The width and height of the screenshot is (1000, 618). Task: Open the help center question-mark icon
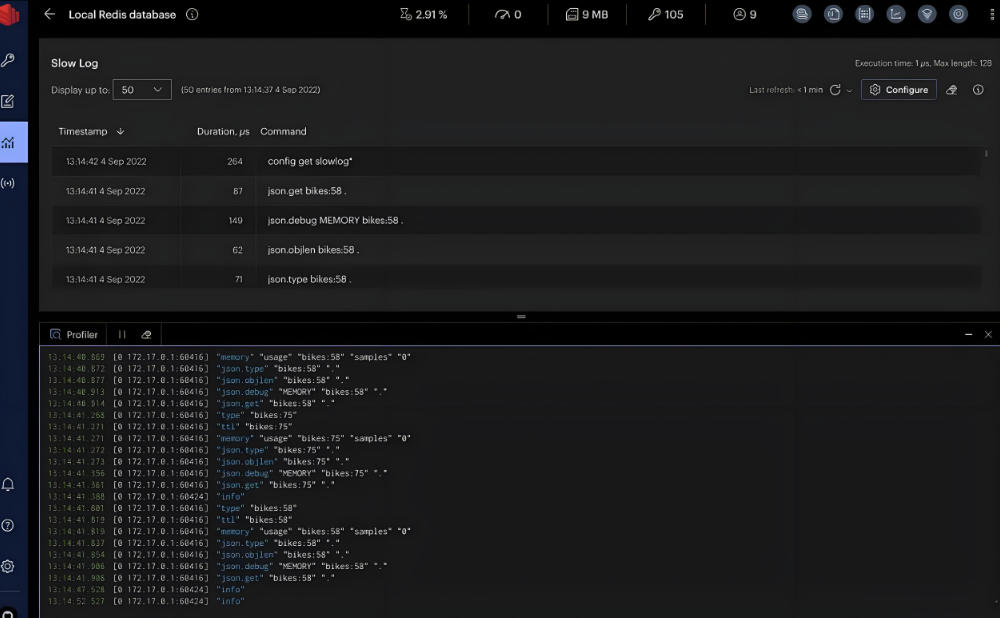pos(8,525)
